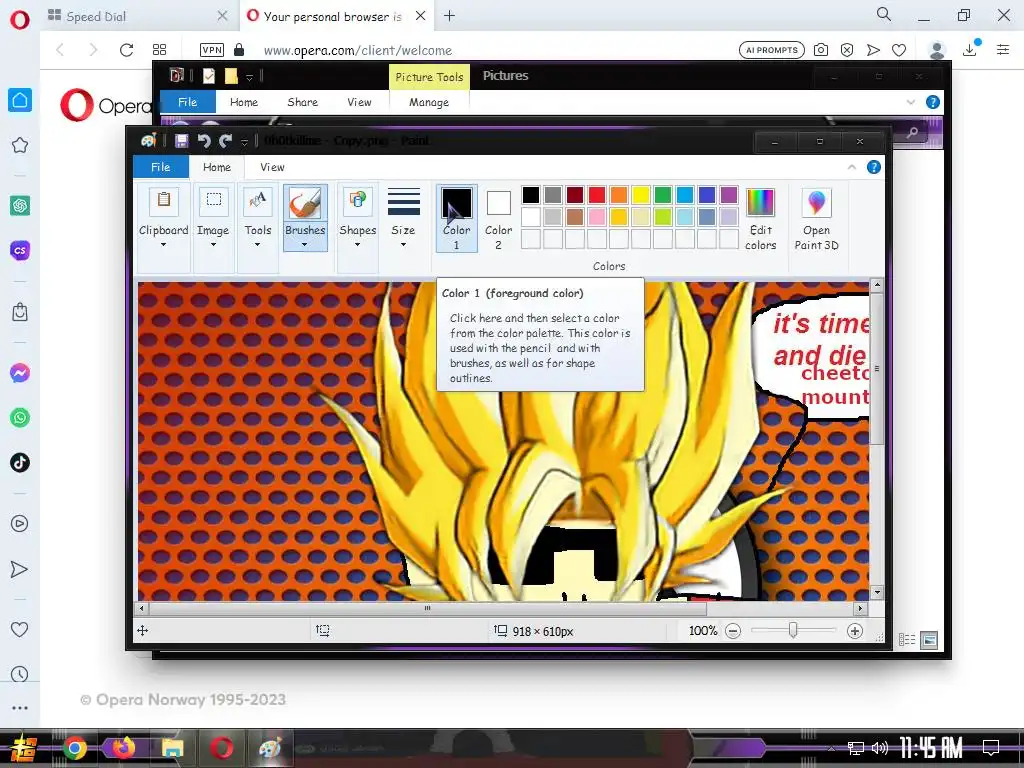This screenshot has height=768, width=1024.
Task: Open WhatsApp in Opera sidebar
Action: (x=20, y=418)
